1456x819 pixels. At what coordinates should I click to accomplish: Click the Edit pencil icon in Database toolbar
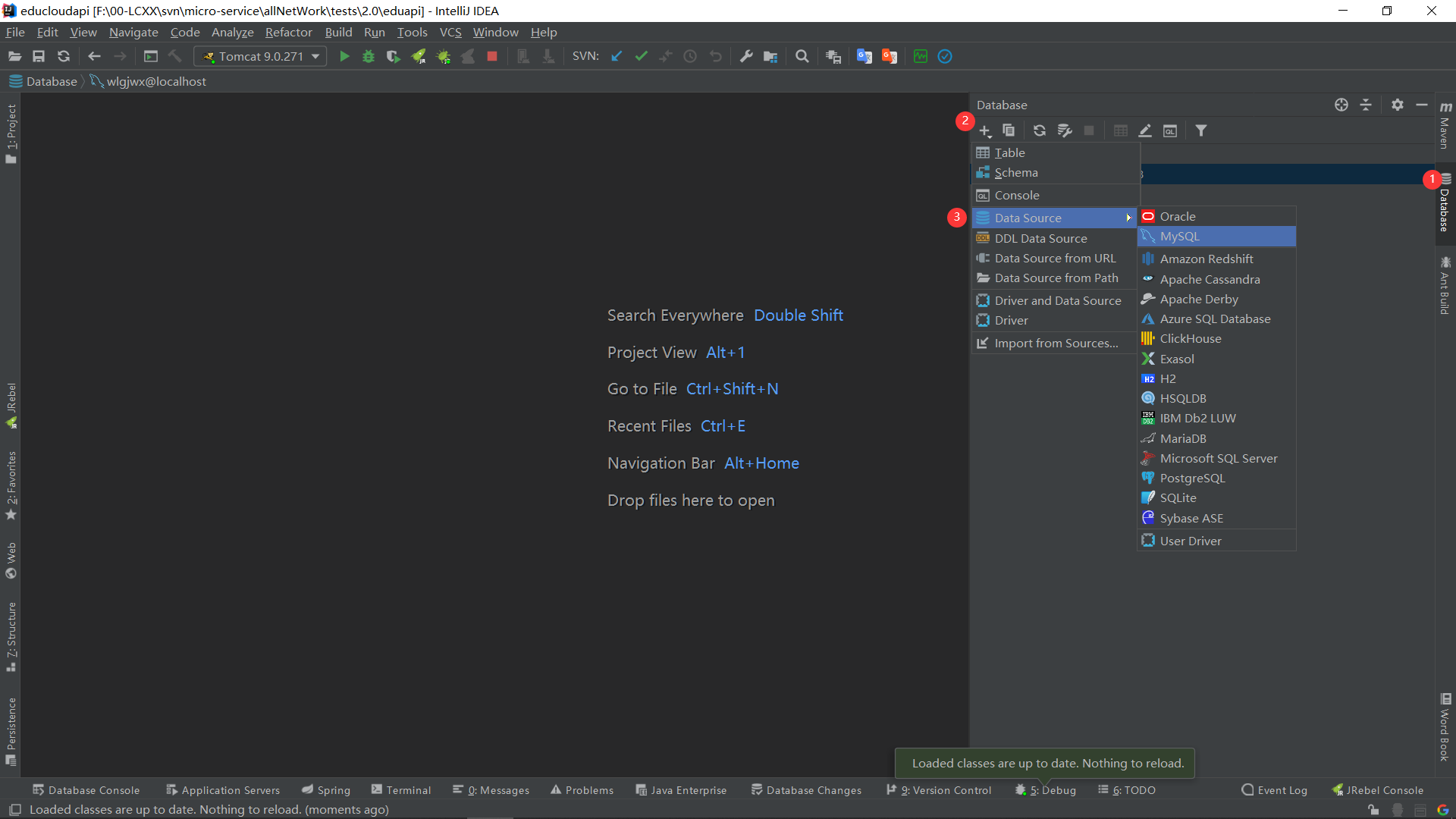click(x=1145, y=130)
